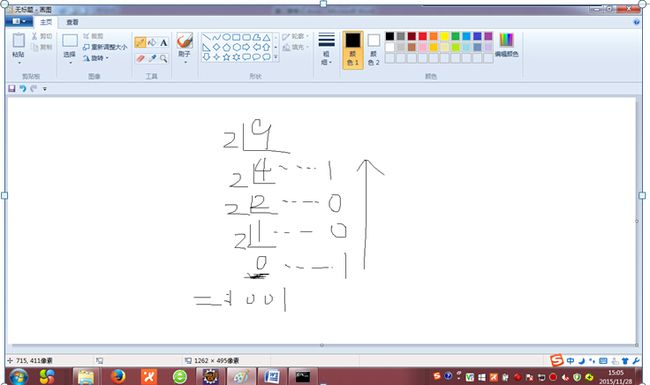Click the shapes gallery scroll-down arrow
The height and width of the screenshot is (385, 650).
276,48
